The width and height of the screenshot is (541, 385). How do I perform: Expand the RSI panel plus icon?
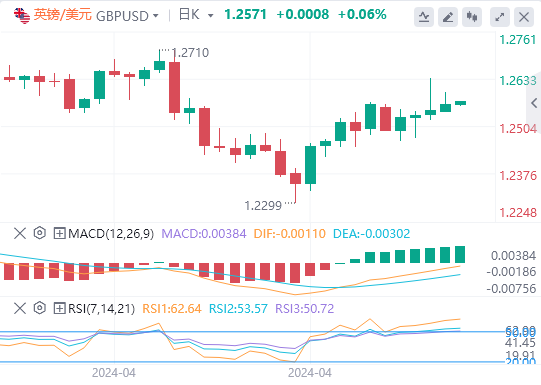[x=59, y=308]
